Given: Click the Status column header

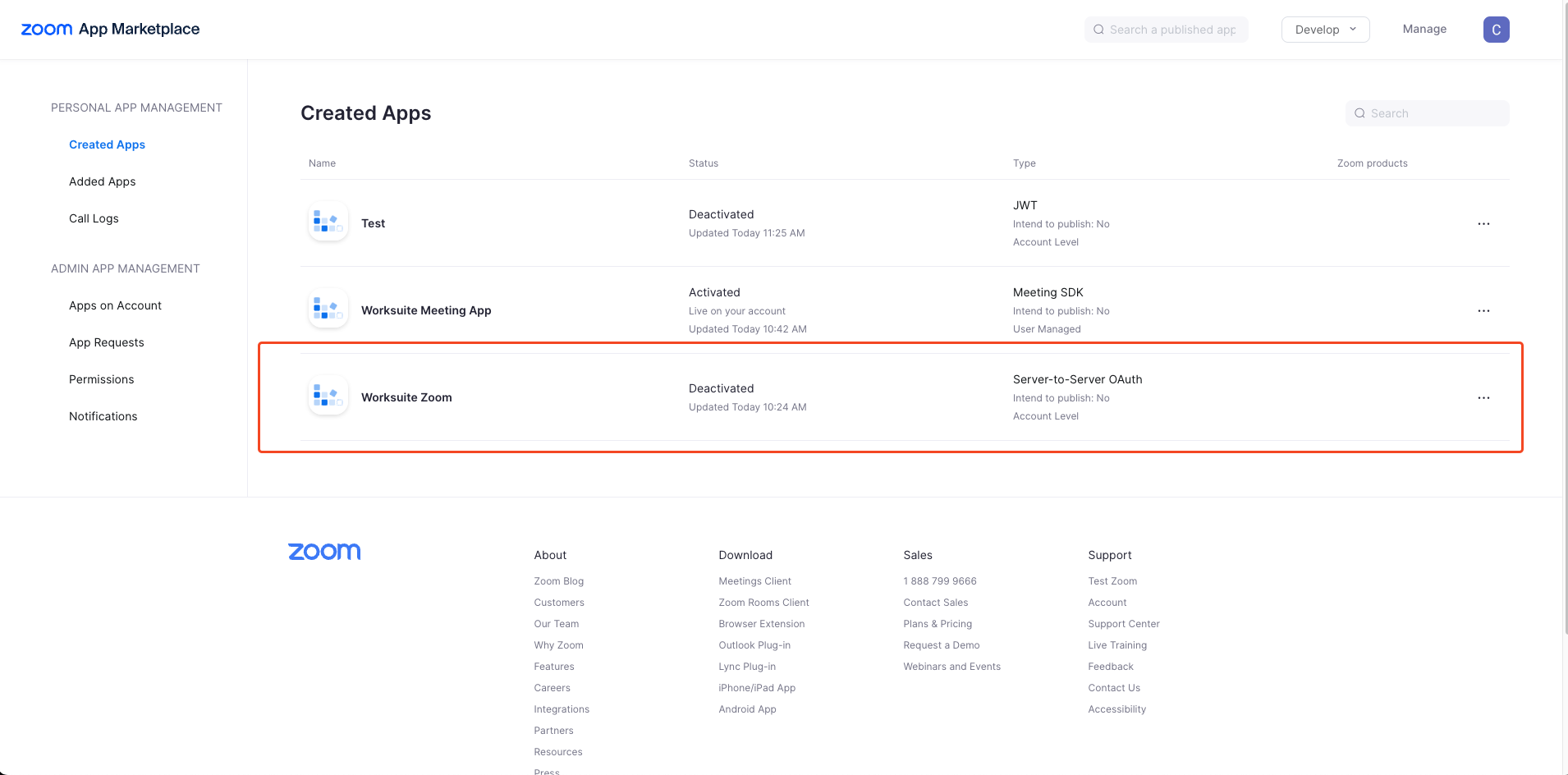Looking at the screenshot, I should pos(703,163).
